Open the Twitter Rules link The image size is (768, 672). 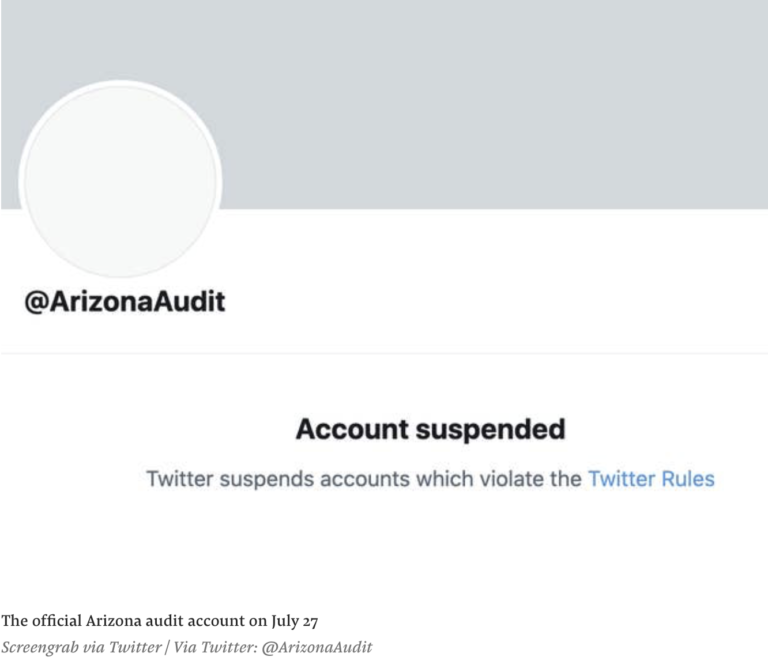pos(651,478)
